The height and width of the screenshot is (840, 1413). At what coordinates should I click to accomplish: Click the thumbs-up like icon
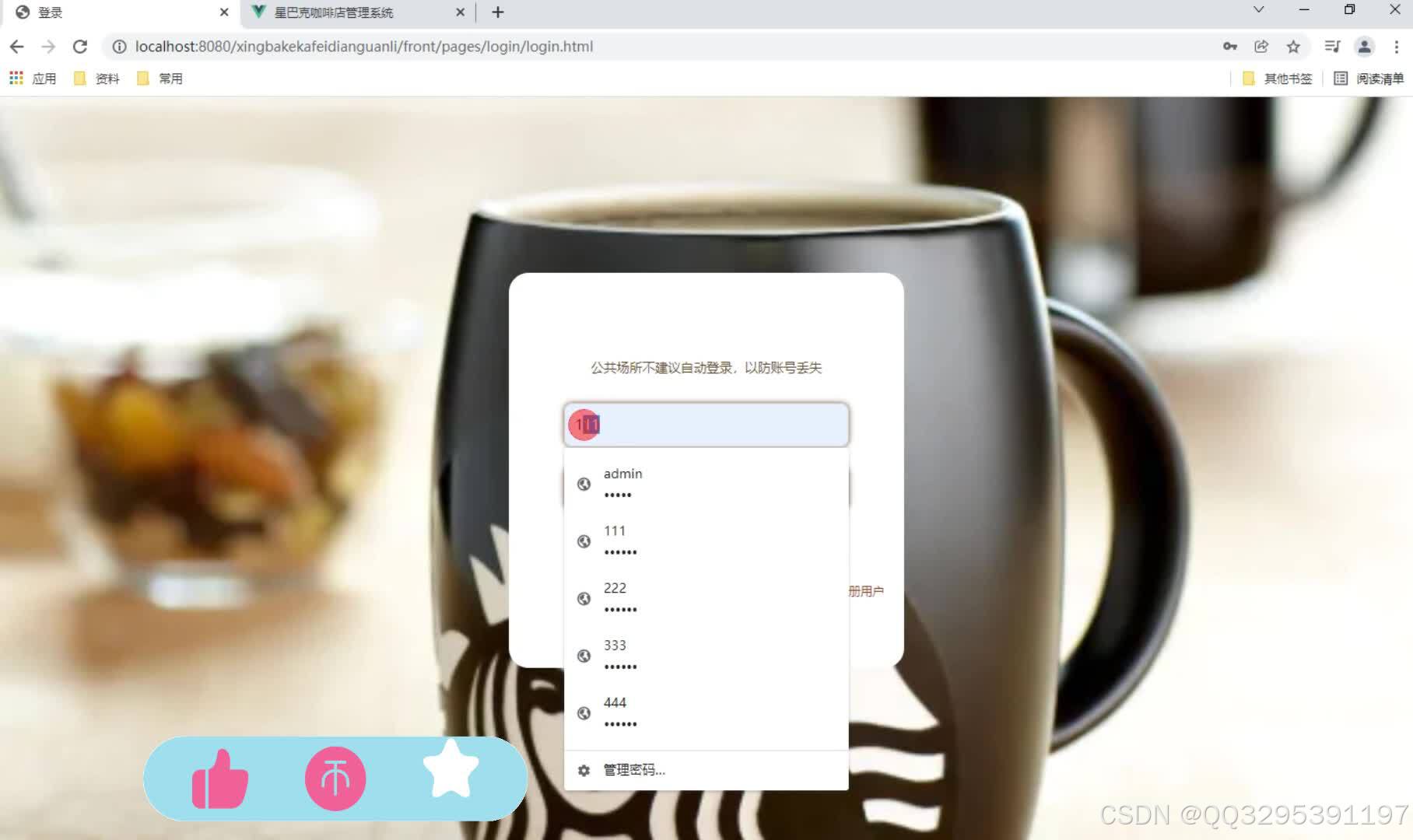coord(220,779)
